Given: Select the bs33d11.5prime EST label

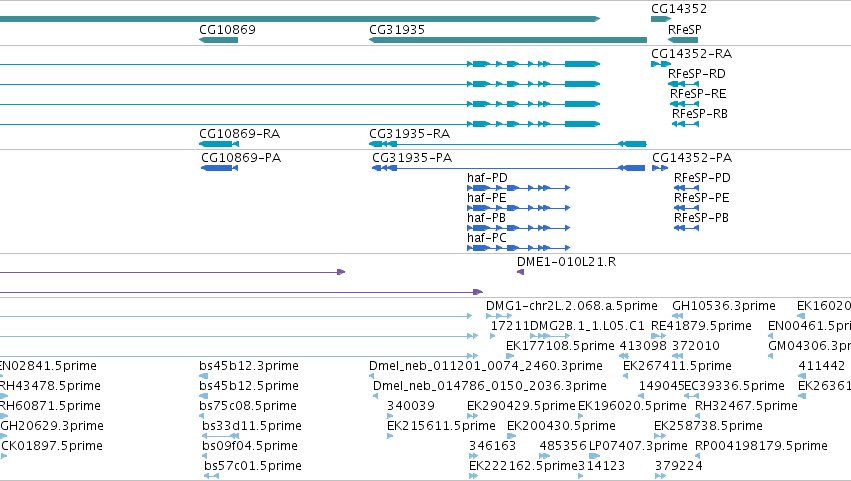Looking at the screenshot, I should 252,427.
